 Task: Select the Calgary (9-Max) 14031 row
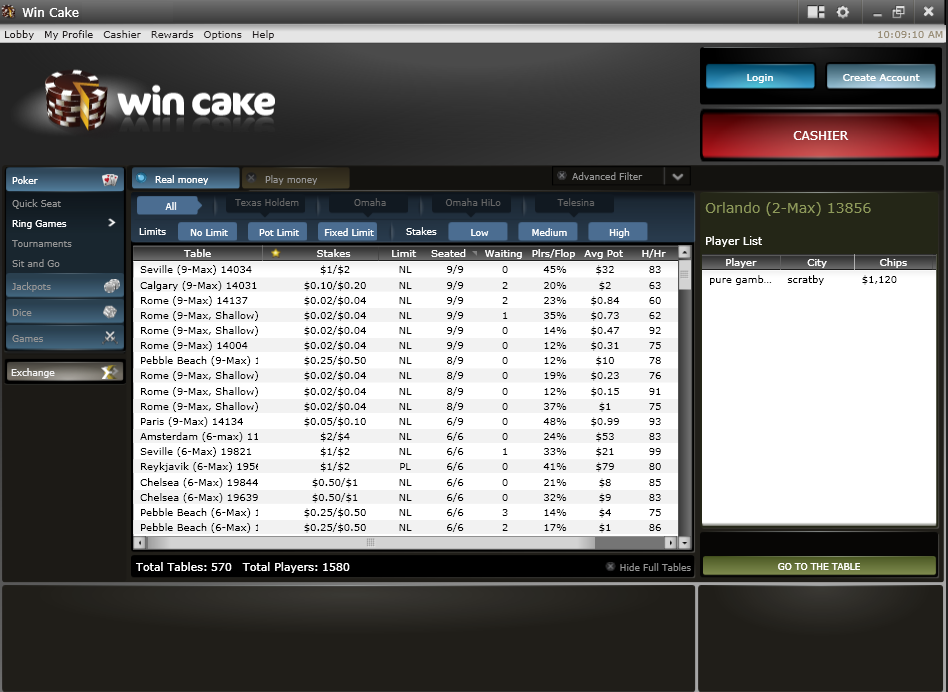pyautogui.click(x=405, y=285)
